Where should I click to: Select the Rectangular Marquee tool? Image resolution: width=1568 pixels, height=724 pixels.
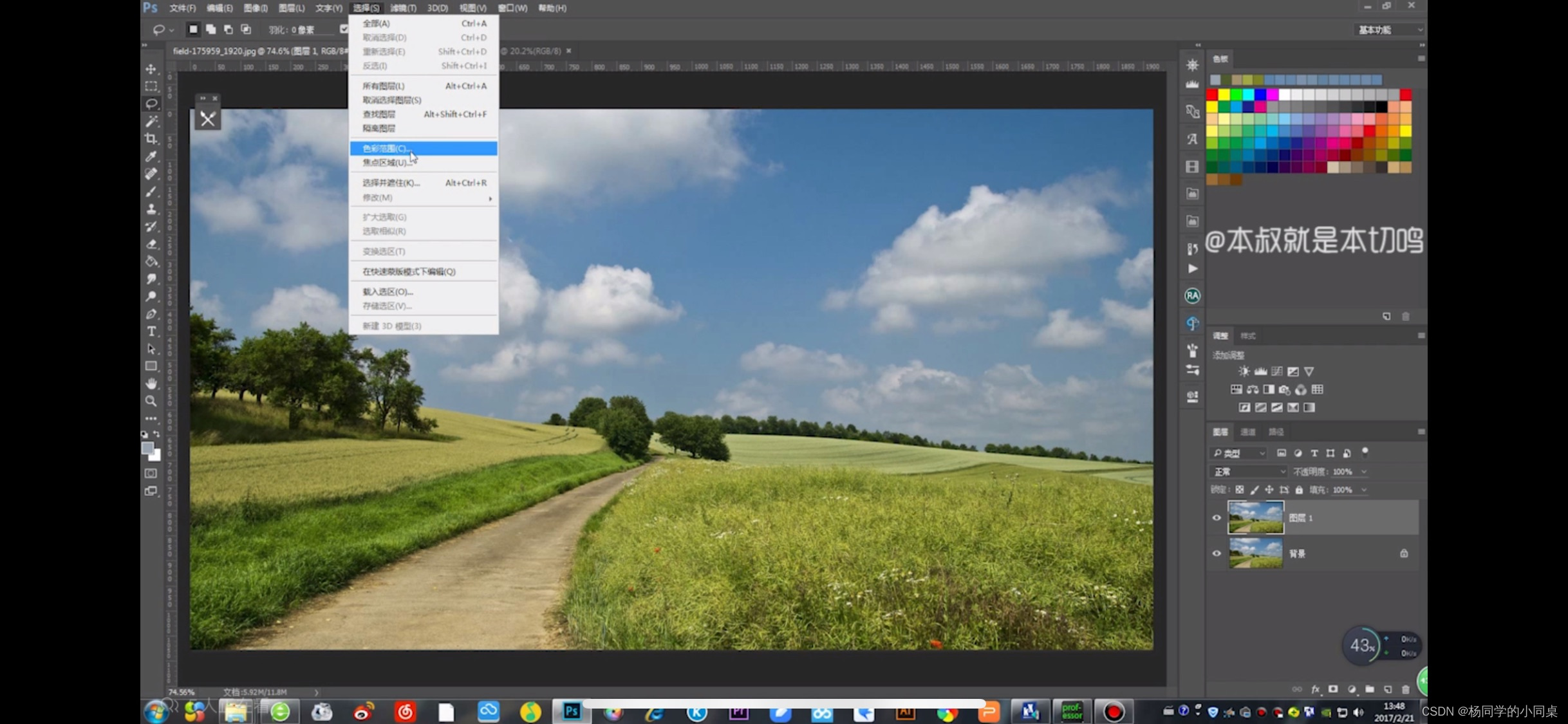pyautogui.click(x=151, y=86)
